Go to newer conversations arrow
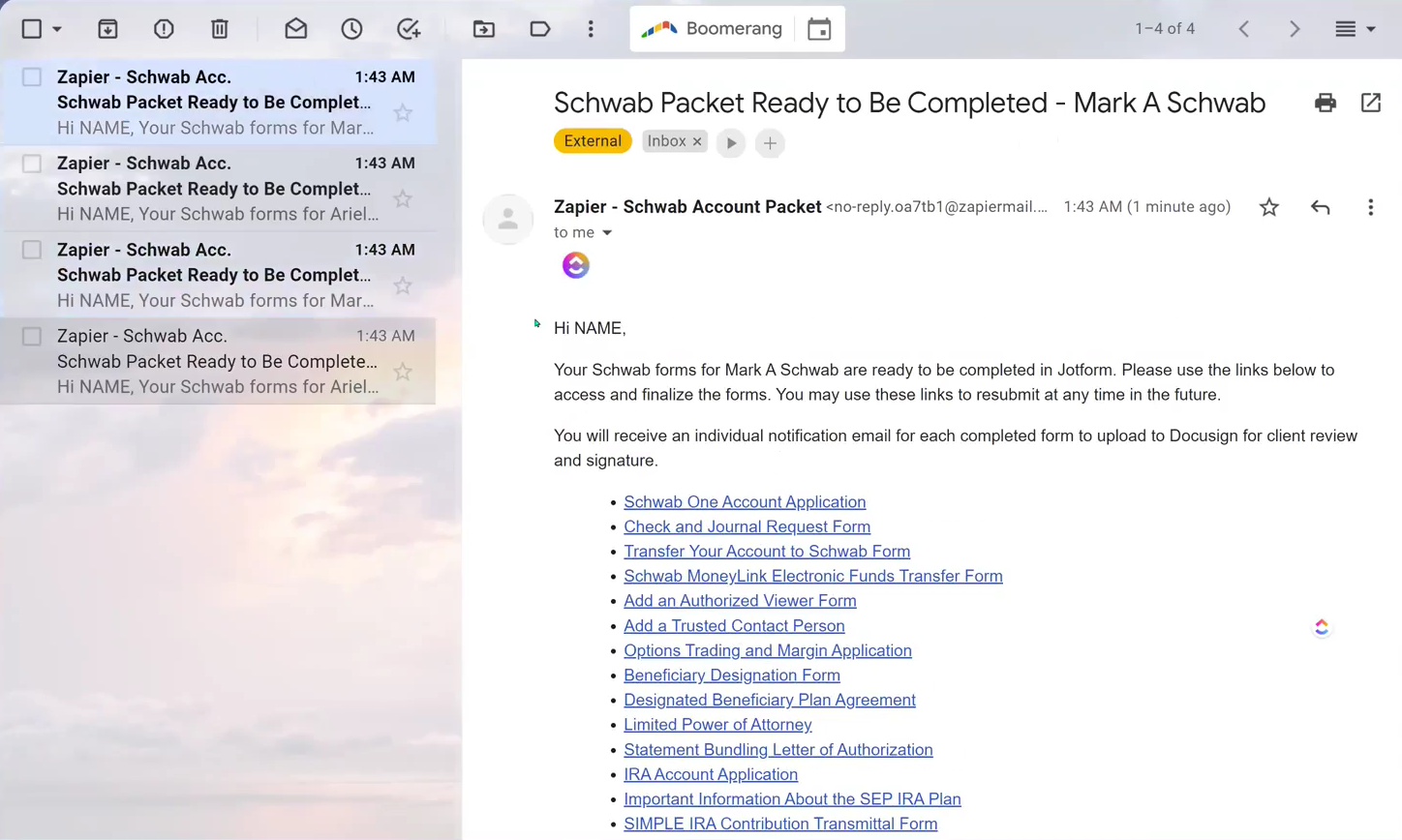1402x840 pixels. (x=1244, y=29)
